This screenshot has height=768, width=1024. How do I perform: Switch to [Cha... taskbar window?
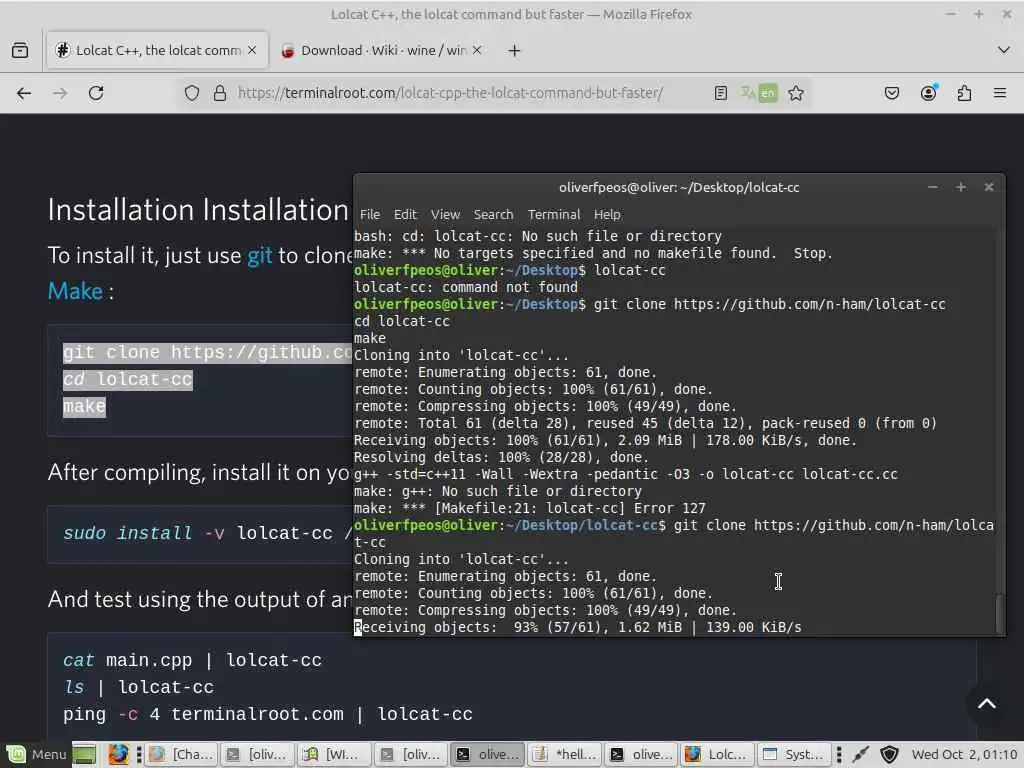point(181,754)
